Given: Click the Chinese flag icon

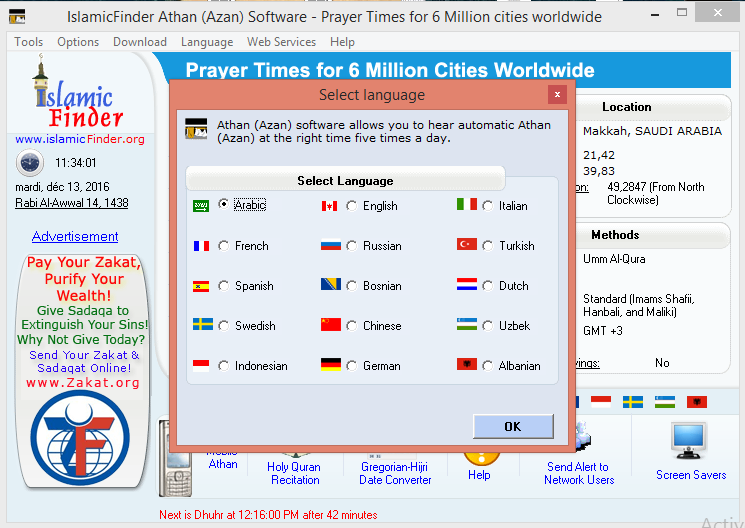Looking at the screenshot, I should pos(331,324).
